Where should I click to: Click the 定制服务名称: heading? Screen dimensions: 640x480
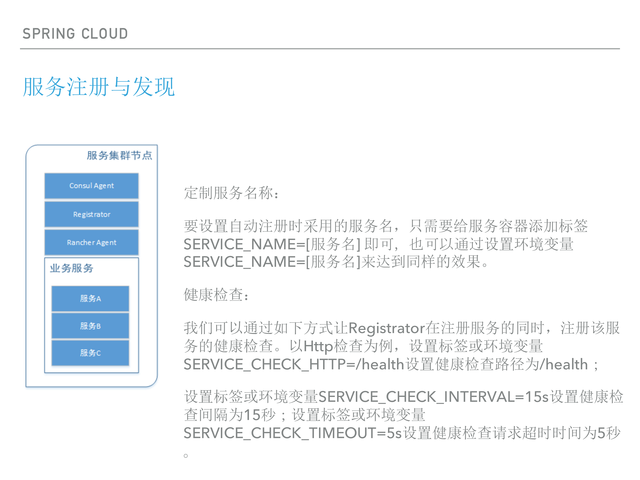231,193
